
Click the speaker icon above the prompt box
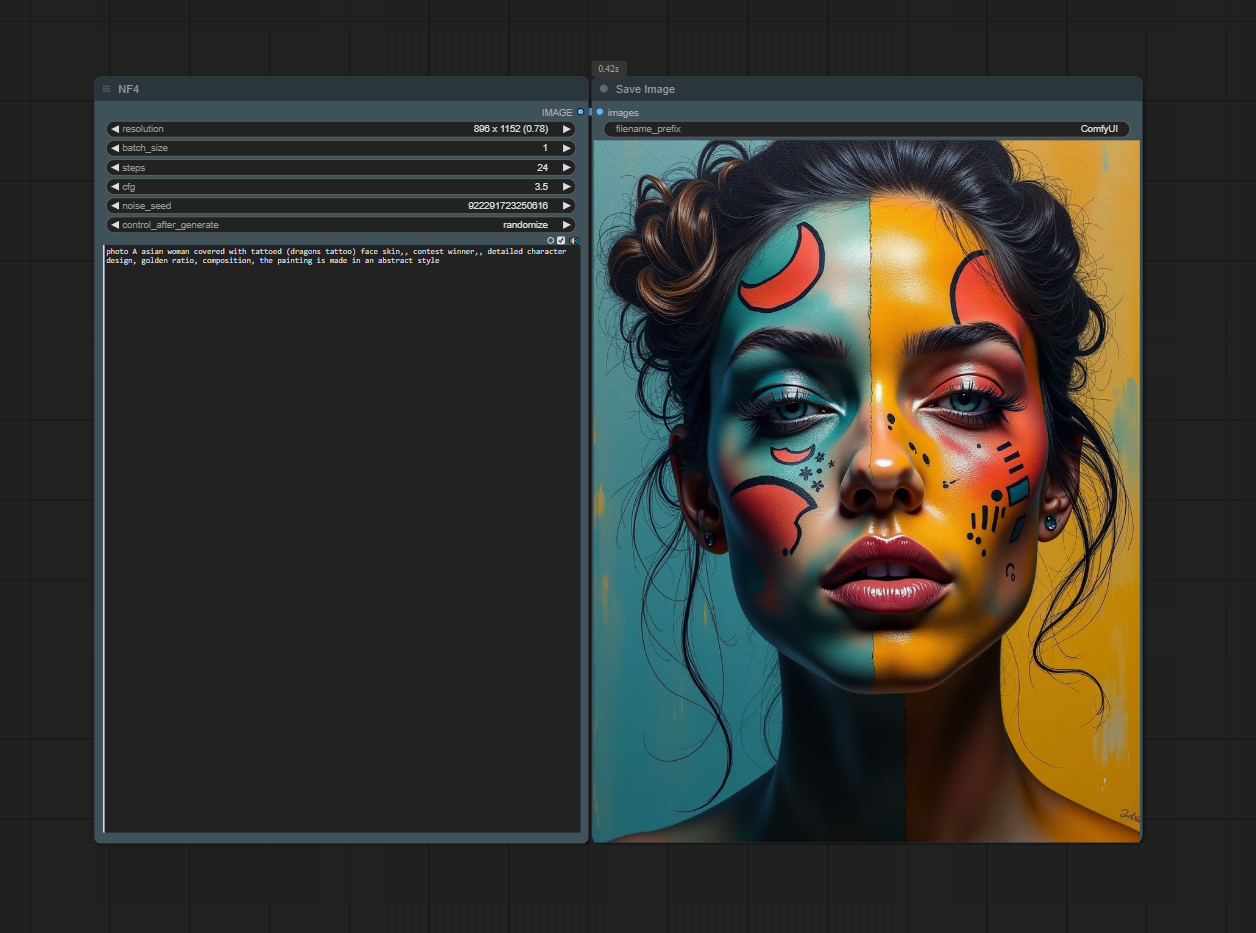tap(574, 240)
